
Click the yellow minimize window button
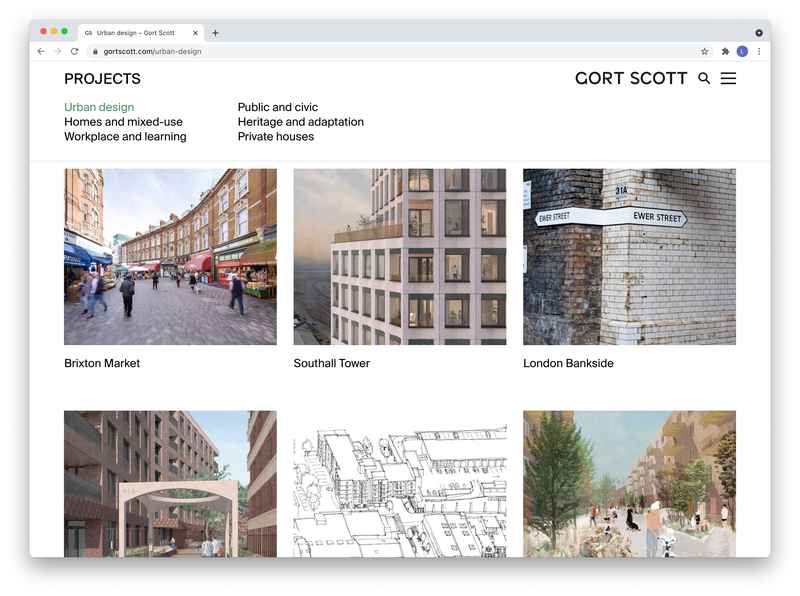click(x=54, y=32)
